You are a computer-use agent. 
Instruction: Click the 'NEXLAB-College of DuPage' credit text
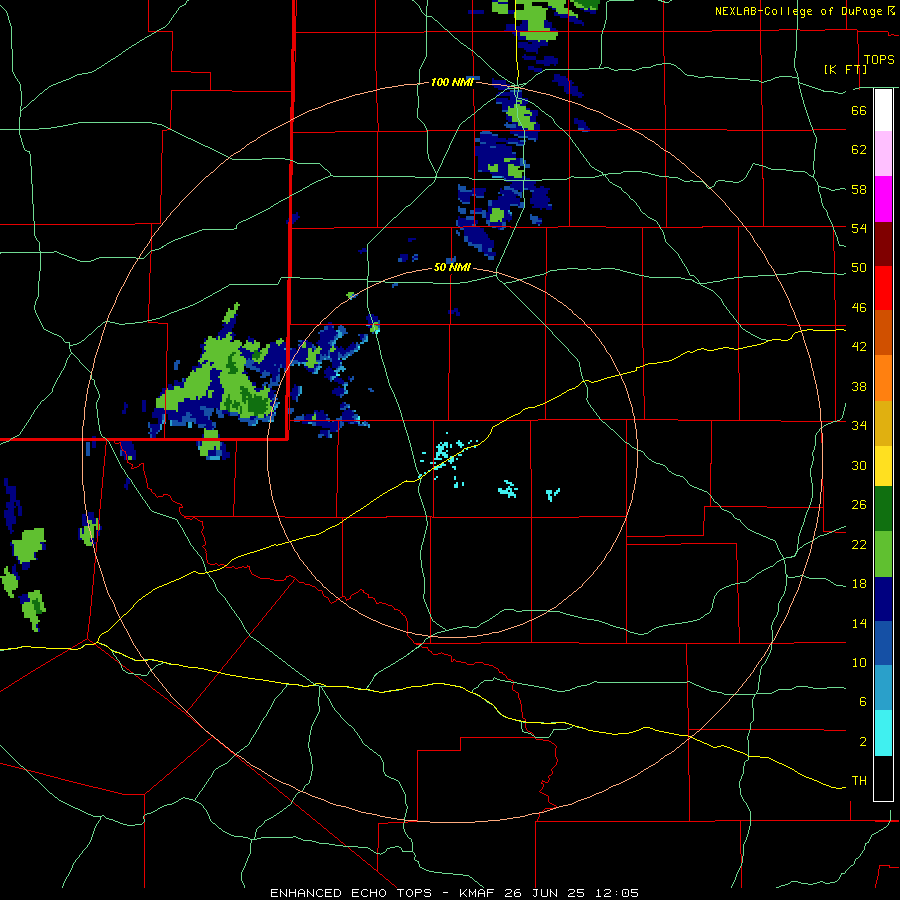tap(798, 11)
